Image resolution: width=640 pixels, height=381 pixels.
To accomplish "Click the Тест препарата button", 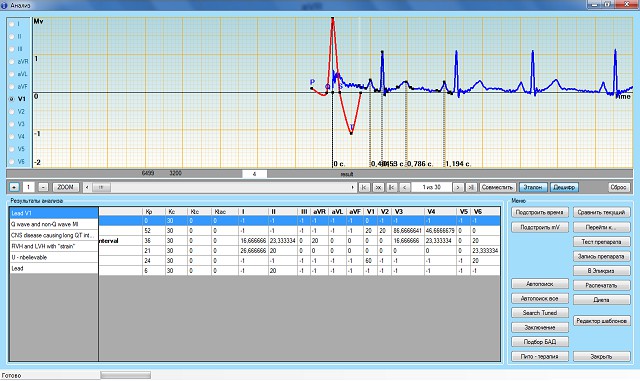I will pyautogui.click(x=601, y=242).
